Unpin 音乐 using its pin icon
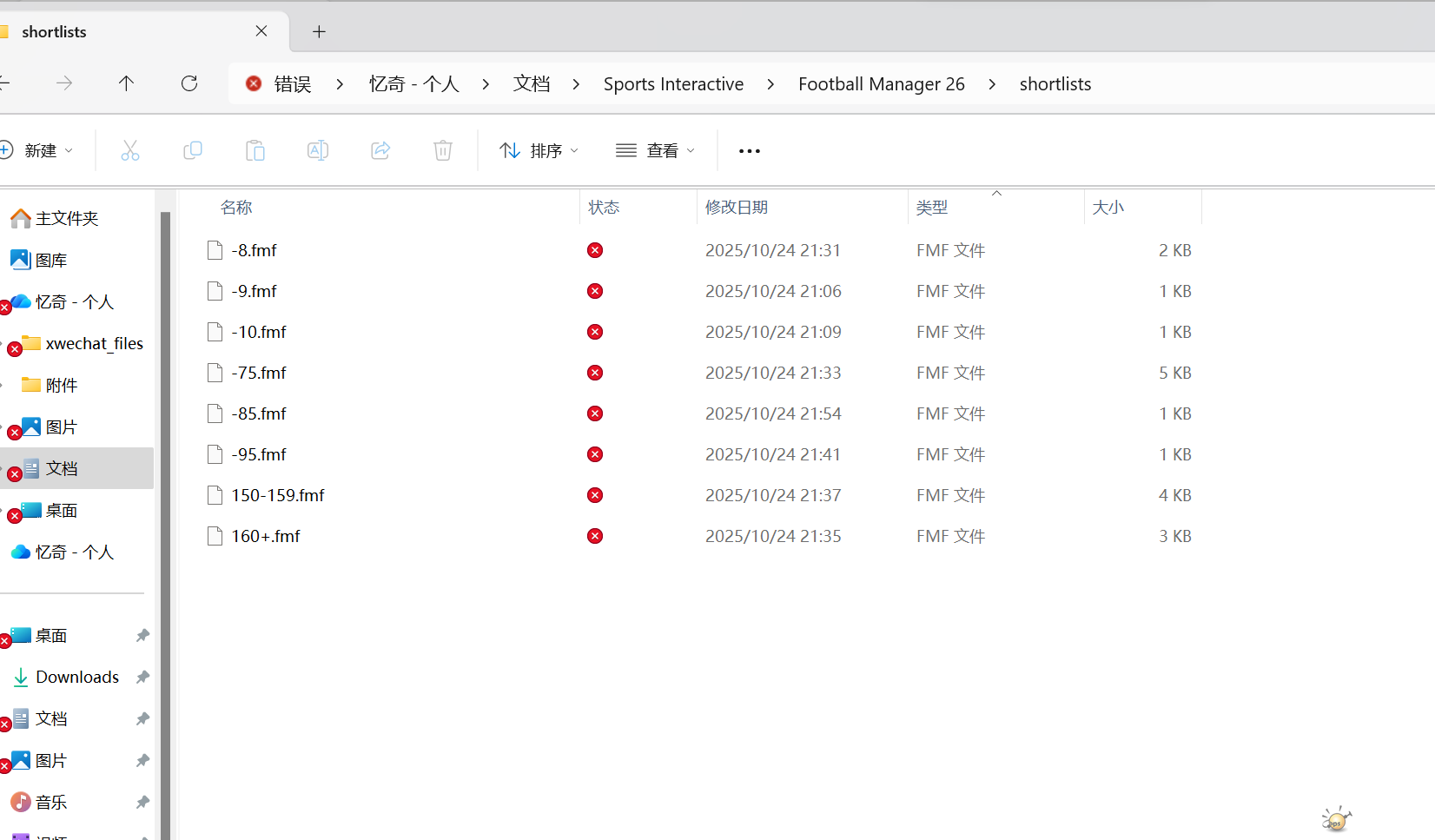 tap(142, 803)
